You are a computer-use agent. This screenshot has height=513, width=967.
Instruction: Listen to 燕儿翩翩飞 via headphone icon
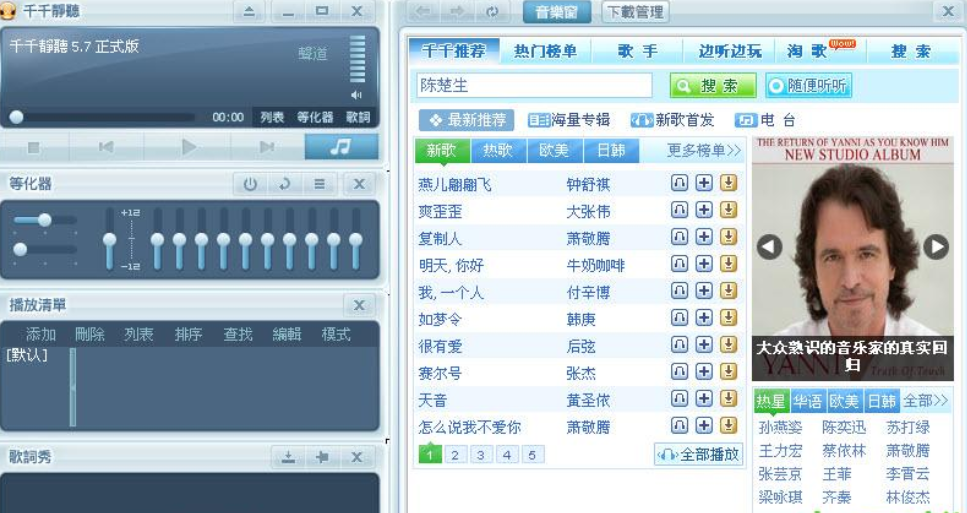pos(679,183)
